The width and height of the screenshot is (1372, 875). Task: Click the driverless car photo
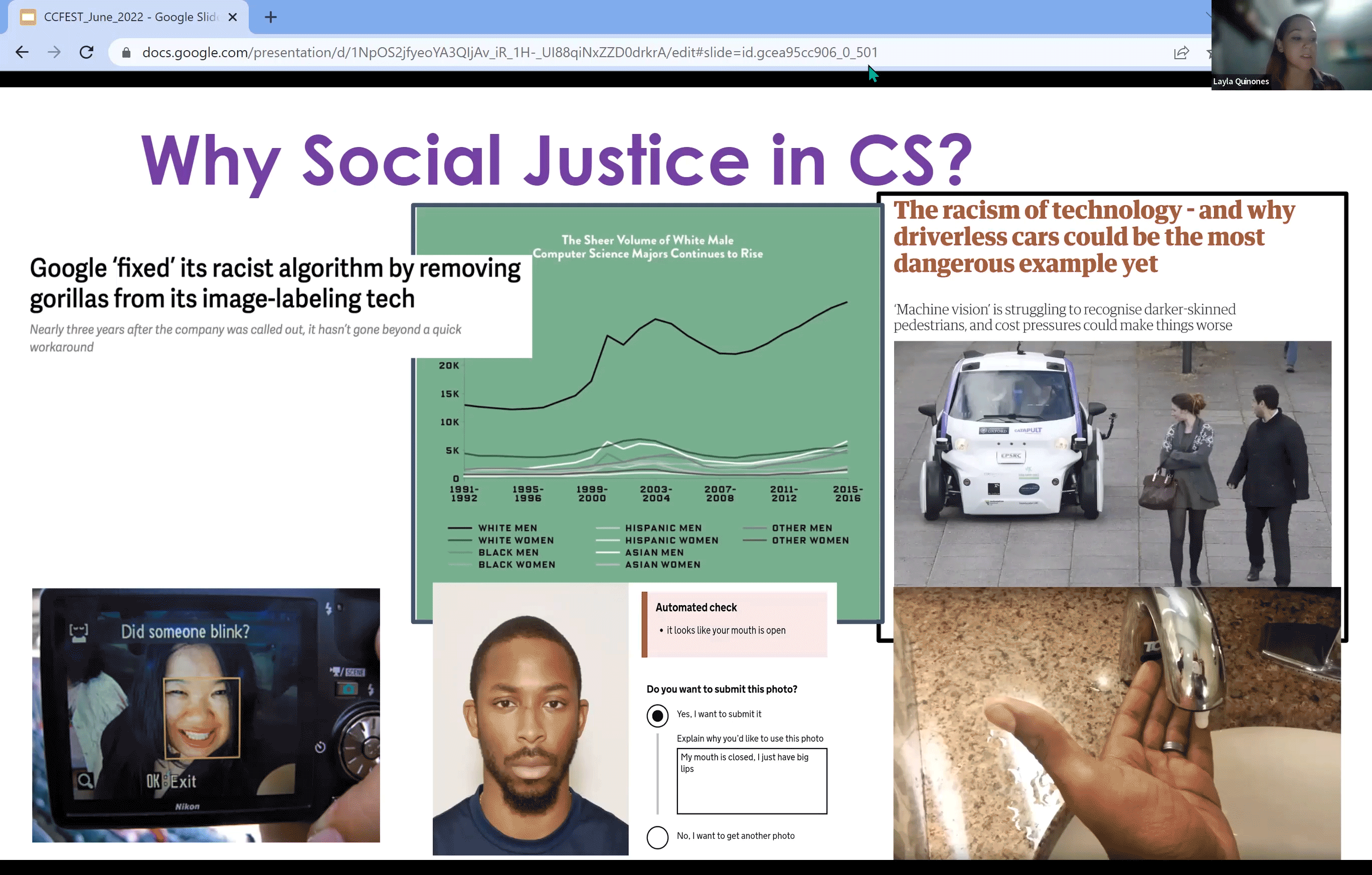(x=1112, y=464)
